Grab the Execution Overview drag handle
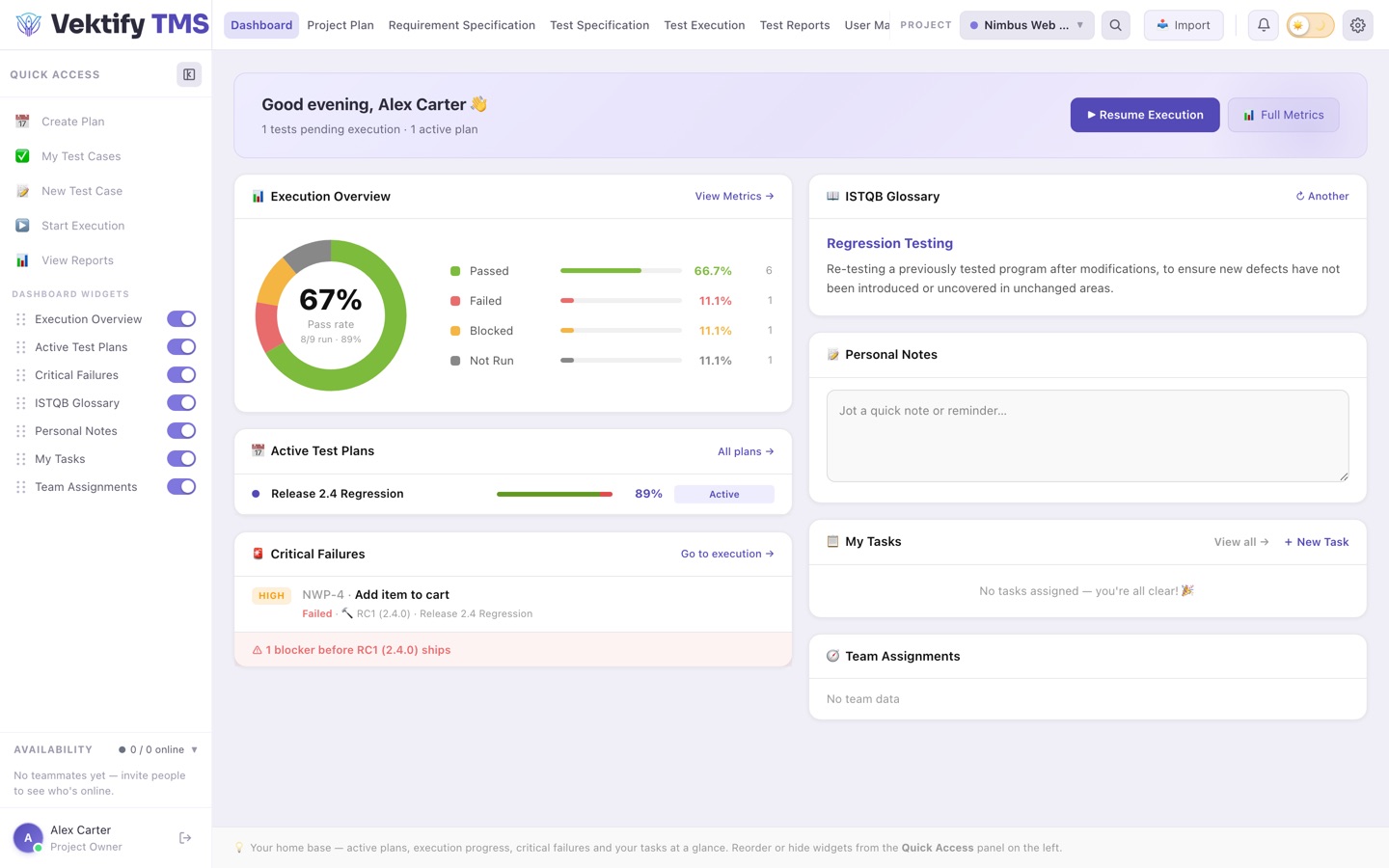Image resolution: width=1389 pixels, height=868 pixels. [21, 319]
